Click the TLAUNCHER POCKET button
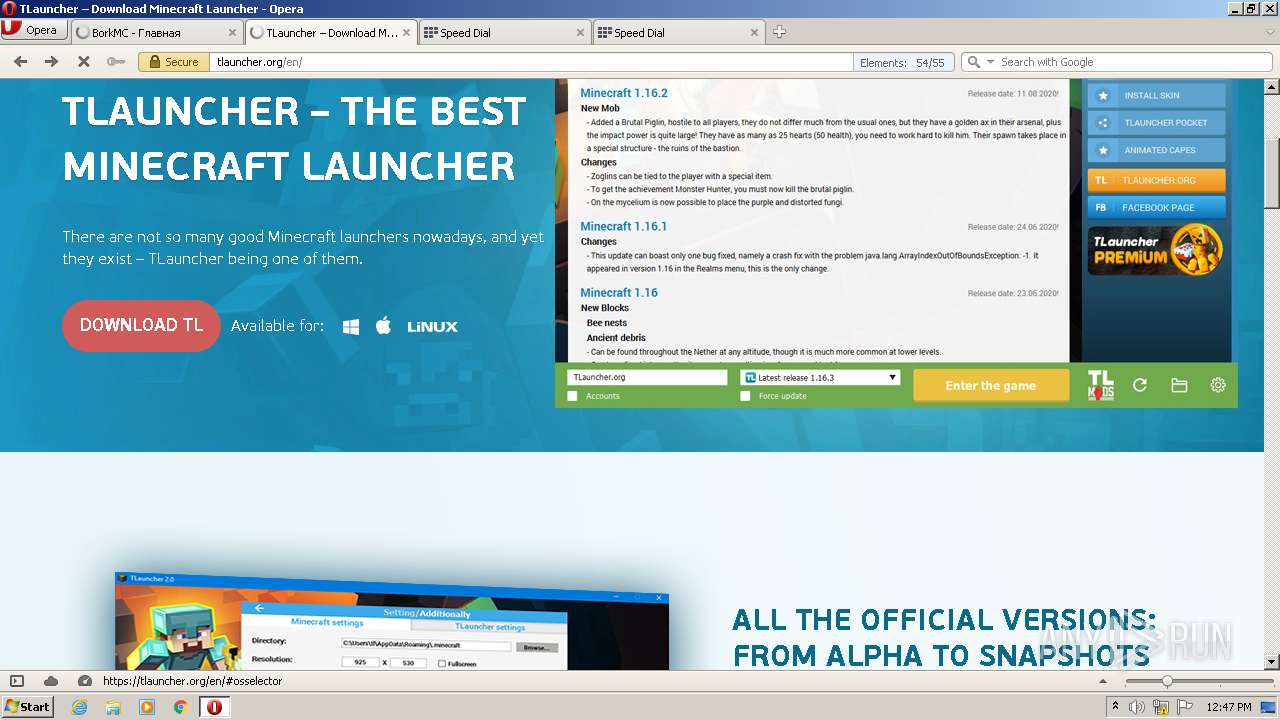 (x=1156, y=123)
